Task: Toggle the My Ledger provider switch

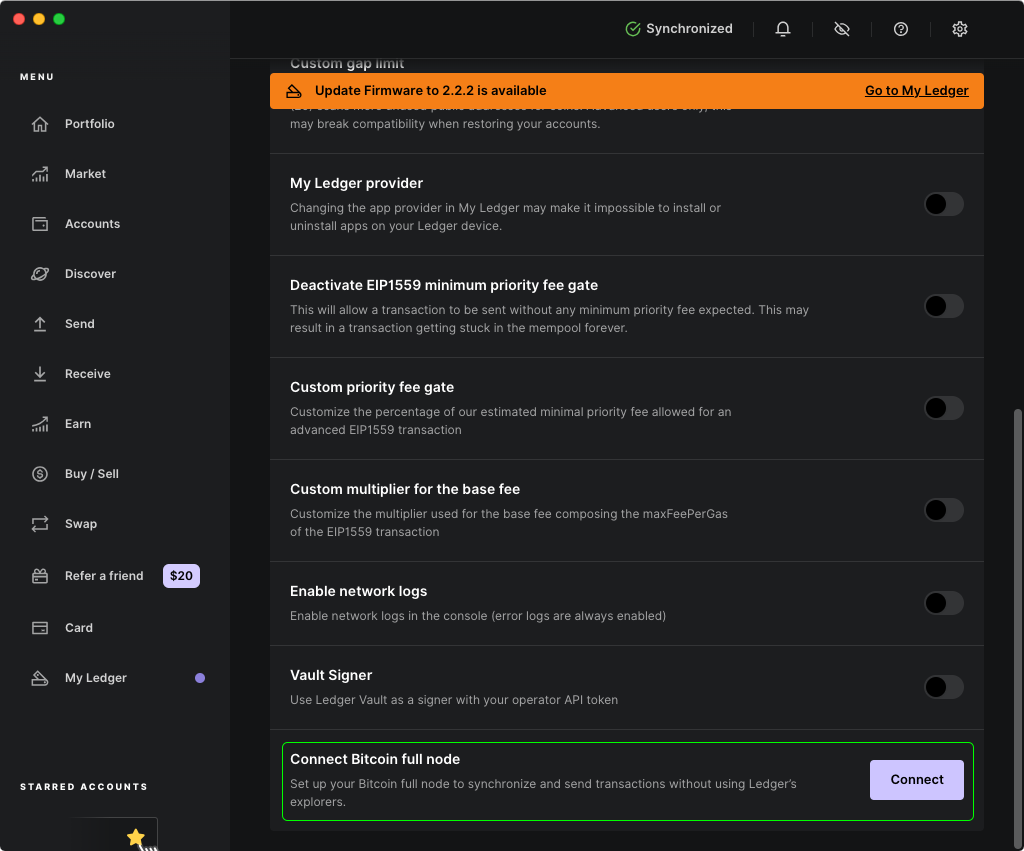Action: coord(944,204)
